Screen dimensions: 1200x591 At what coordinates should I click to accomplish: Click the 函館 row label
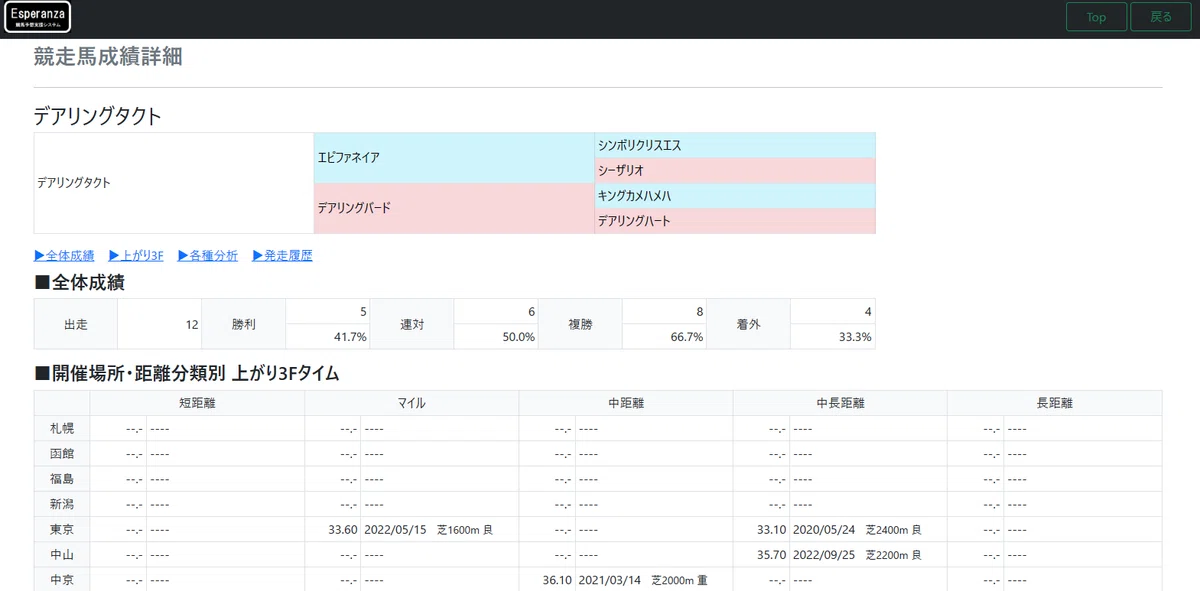(x=62, y=453)
